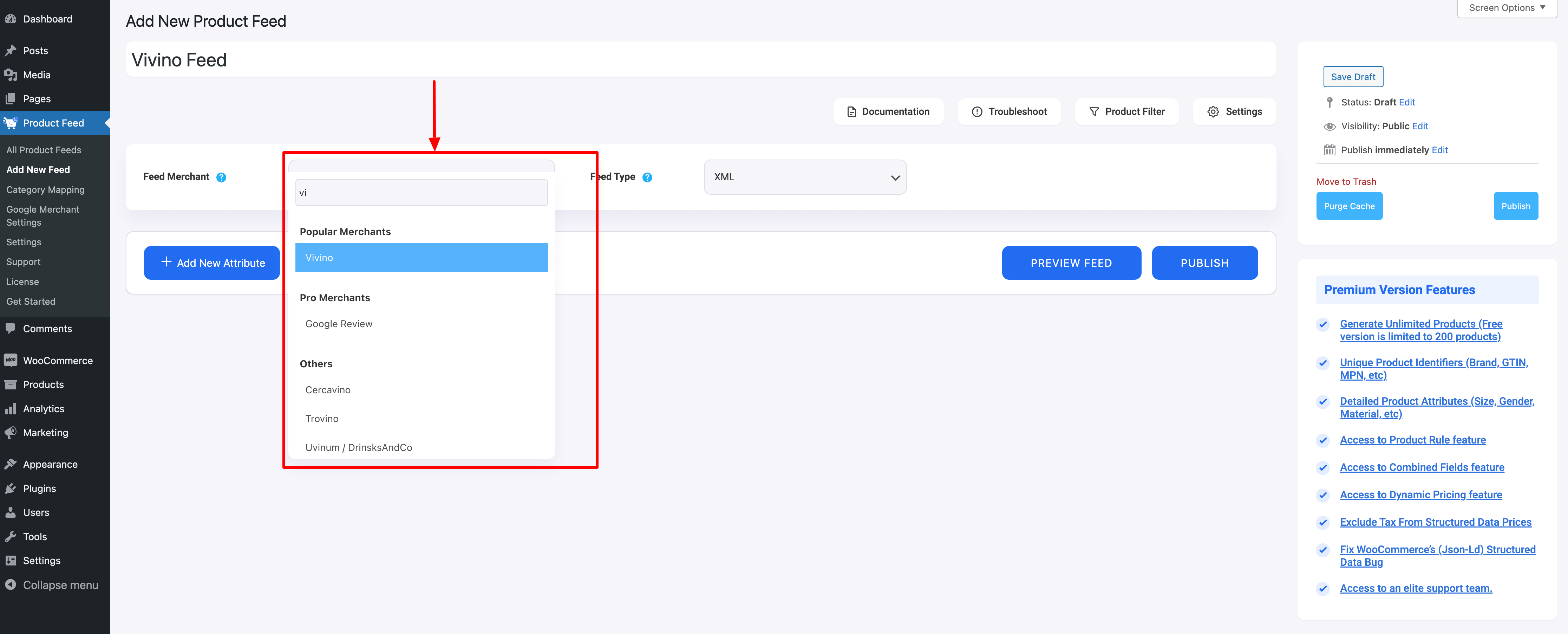The image size is (1568, 634).
Task: Click the Settings gear icon in toolbar
Action: point(1213,112)
